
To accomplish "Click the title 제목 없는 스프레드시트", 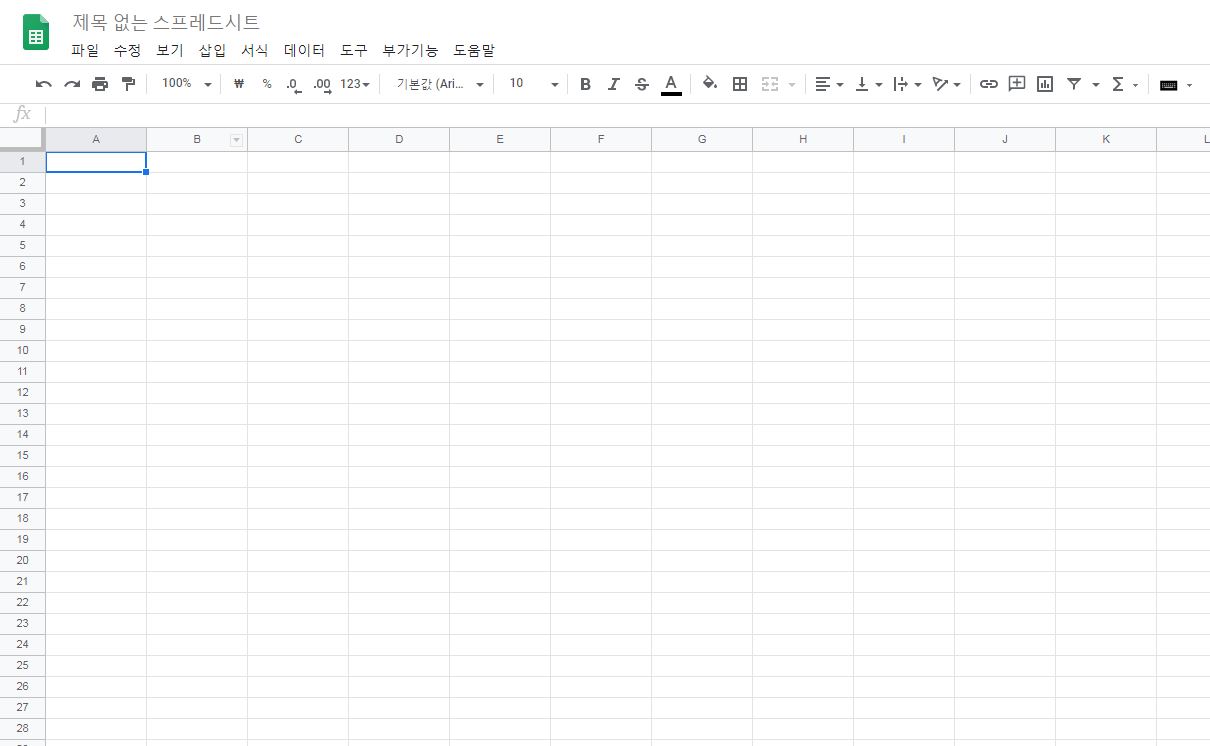I will (166, 22).
